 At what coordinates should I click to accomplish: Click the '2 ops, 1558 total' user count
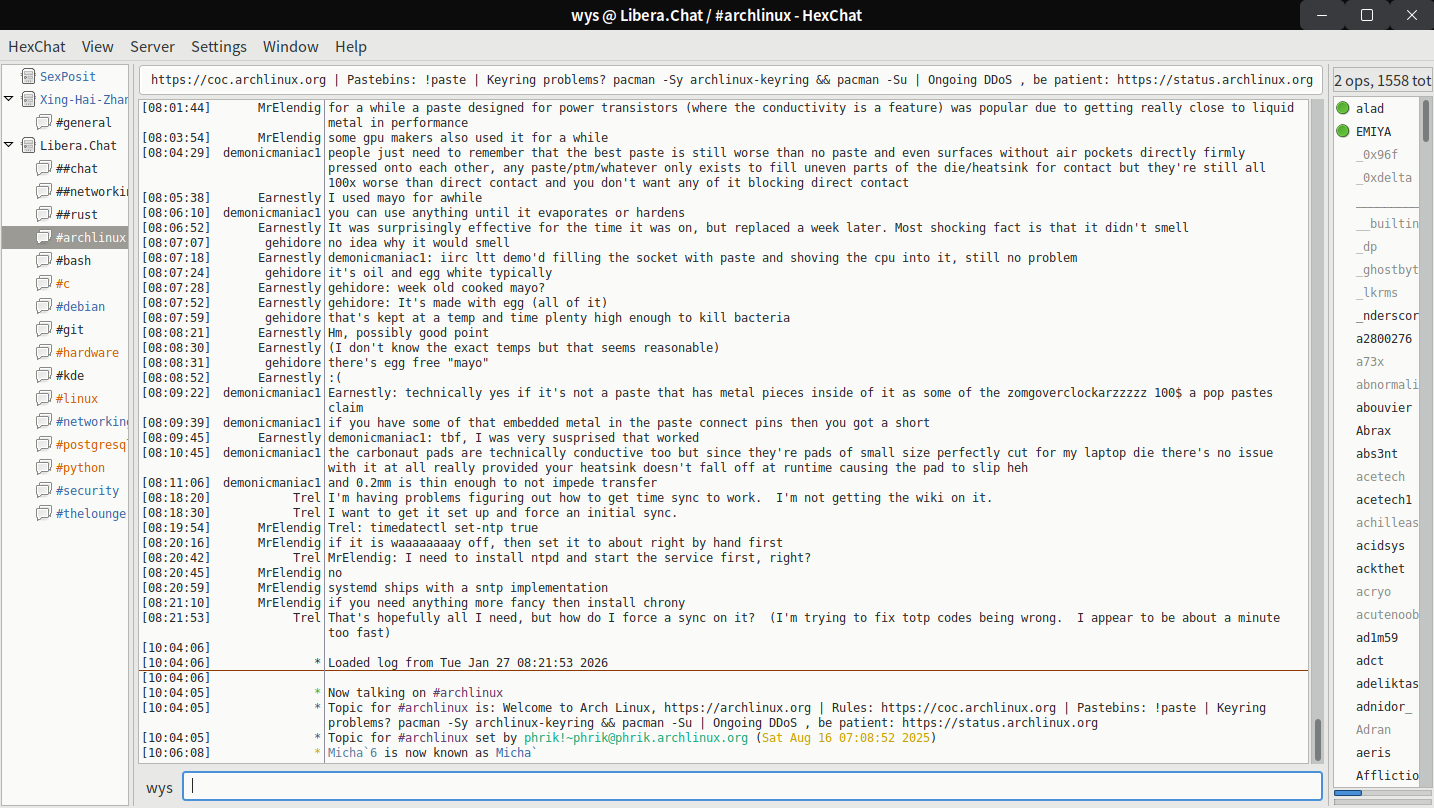coord(1383,80)
